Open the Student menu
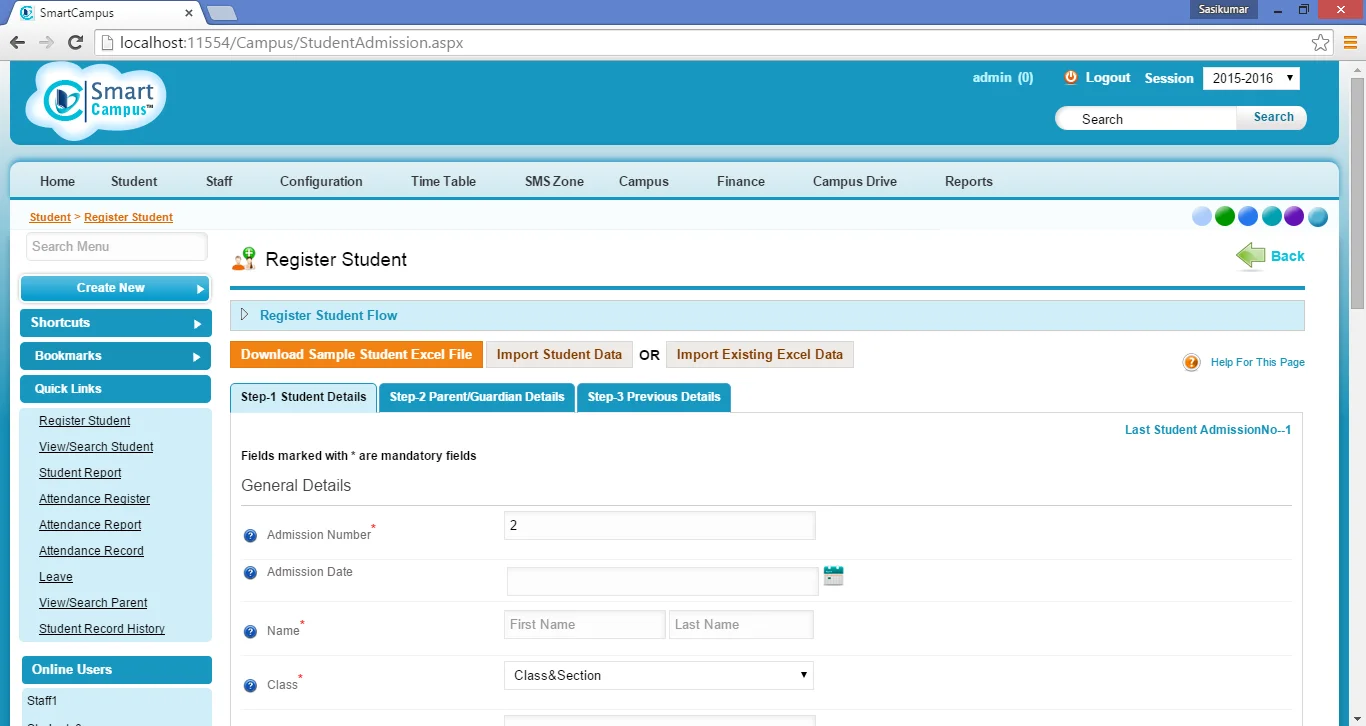 click(134, 181)
